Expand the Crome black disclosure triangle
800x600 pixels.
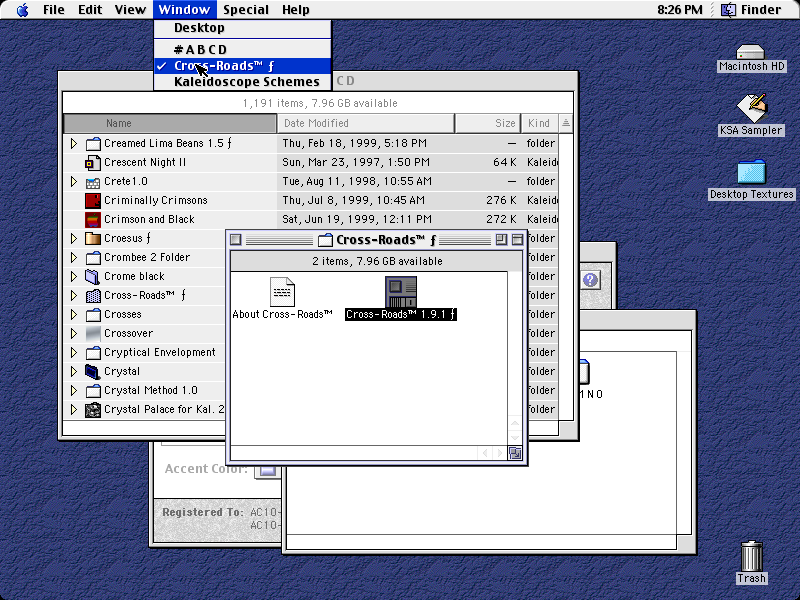73,277
